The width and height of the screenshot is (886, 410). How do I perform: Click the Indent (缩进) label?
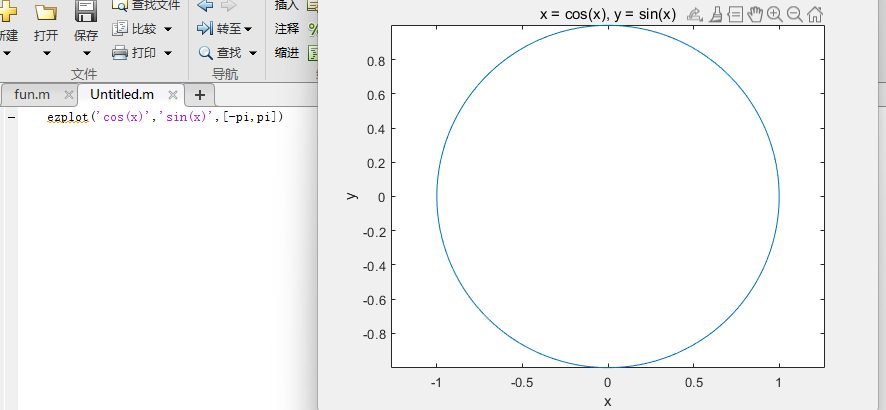(x=286, y=53)
